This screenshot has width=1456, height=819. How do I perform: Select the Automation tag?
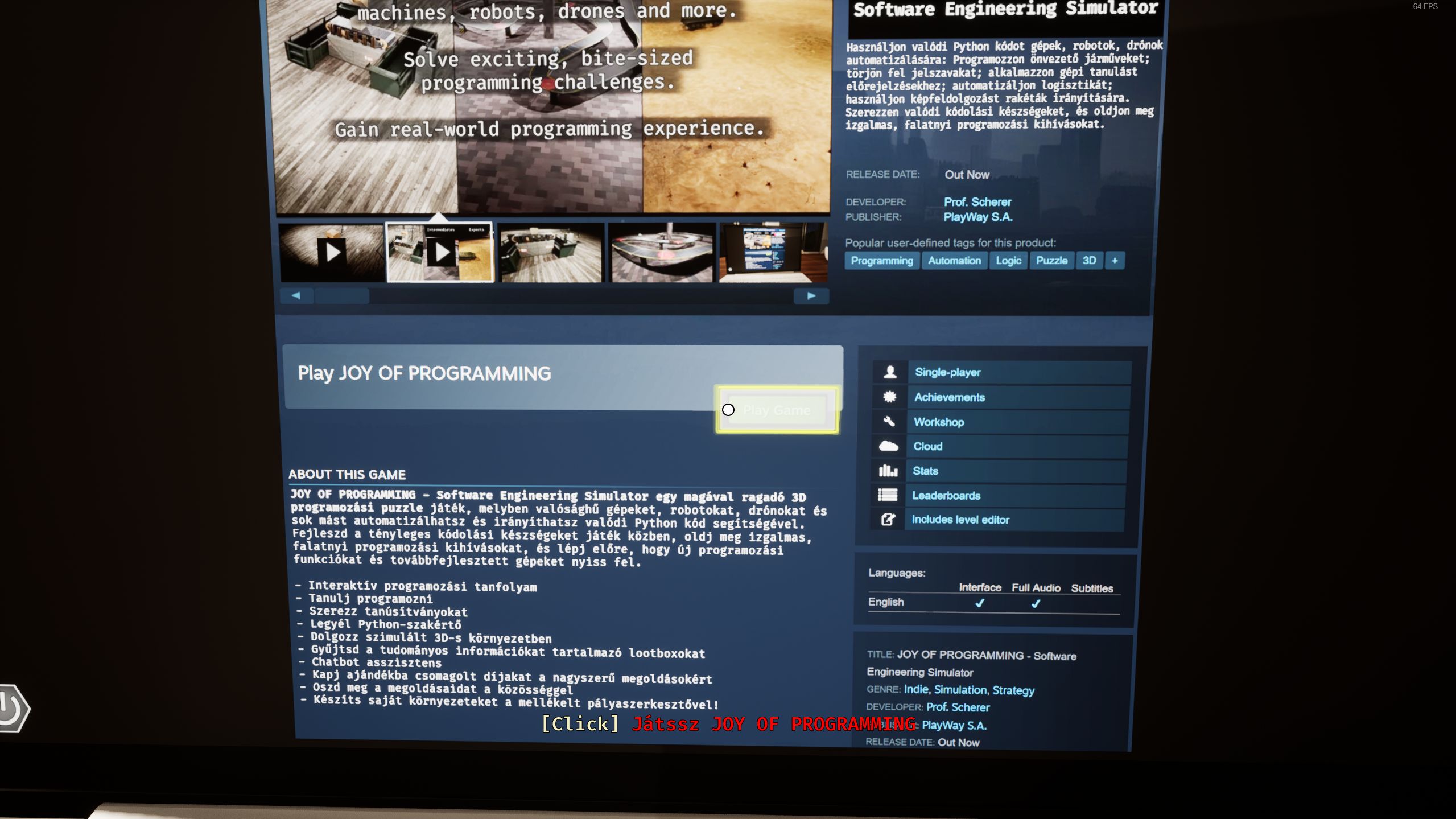(954, 261)
